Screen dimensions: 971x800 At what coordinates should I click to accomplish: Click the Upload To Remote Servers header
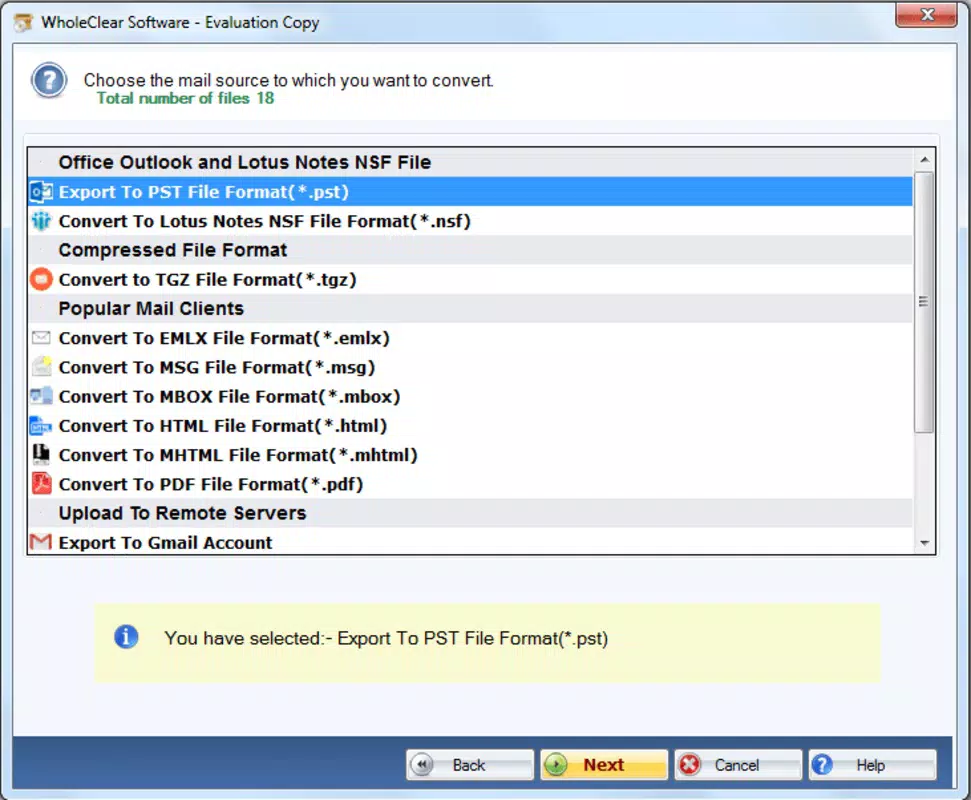(470, 513)
